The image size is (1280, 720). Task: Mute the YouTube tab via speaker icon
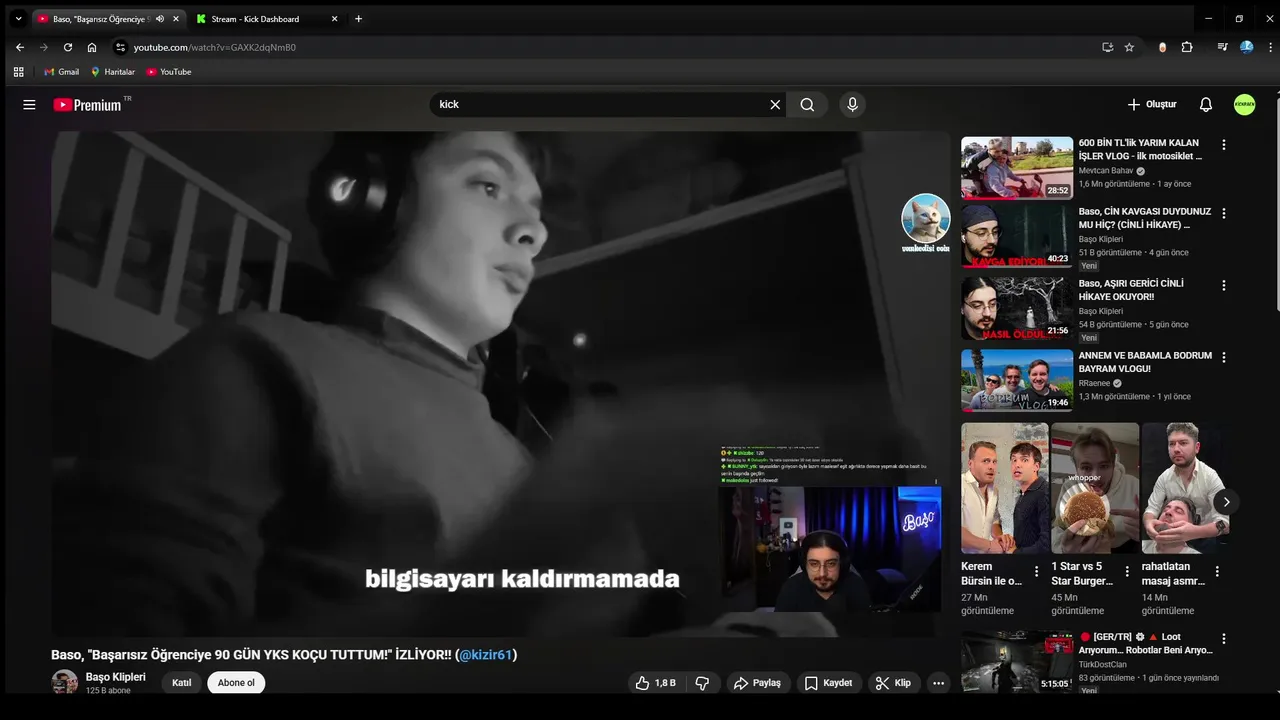(160, 19)
